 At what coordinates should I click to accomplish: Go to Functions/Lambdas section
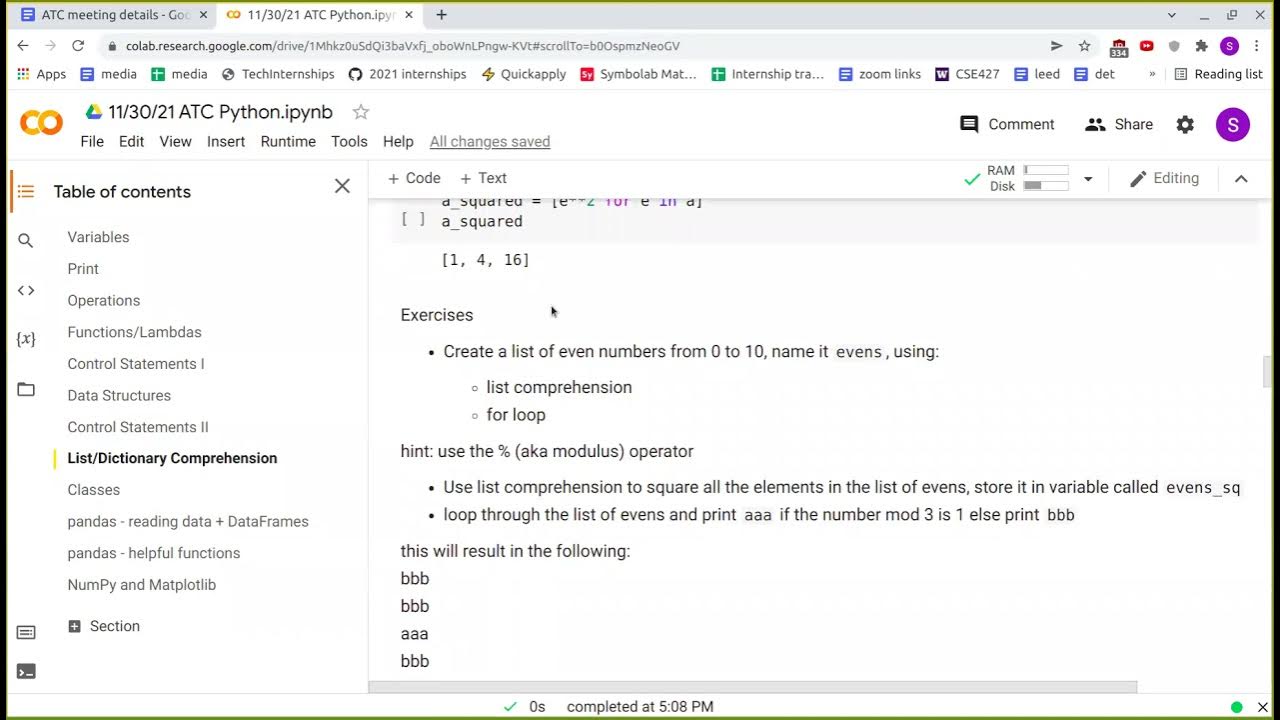coord(134,332)
